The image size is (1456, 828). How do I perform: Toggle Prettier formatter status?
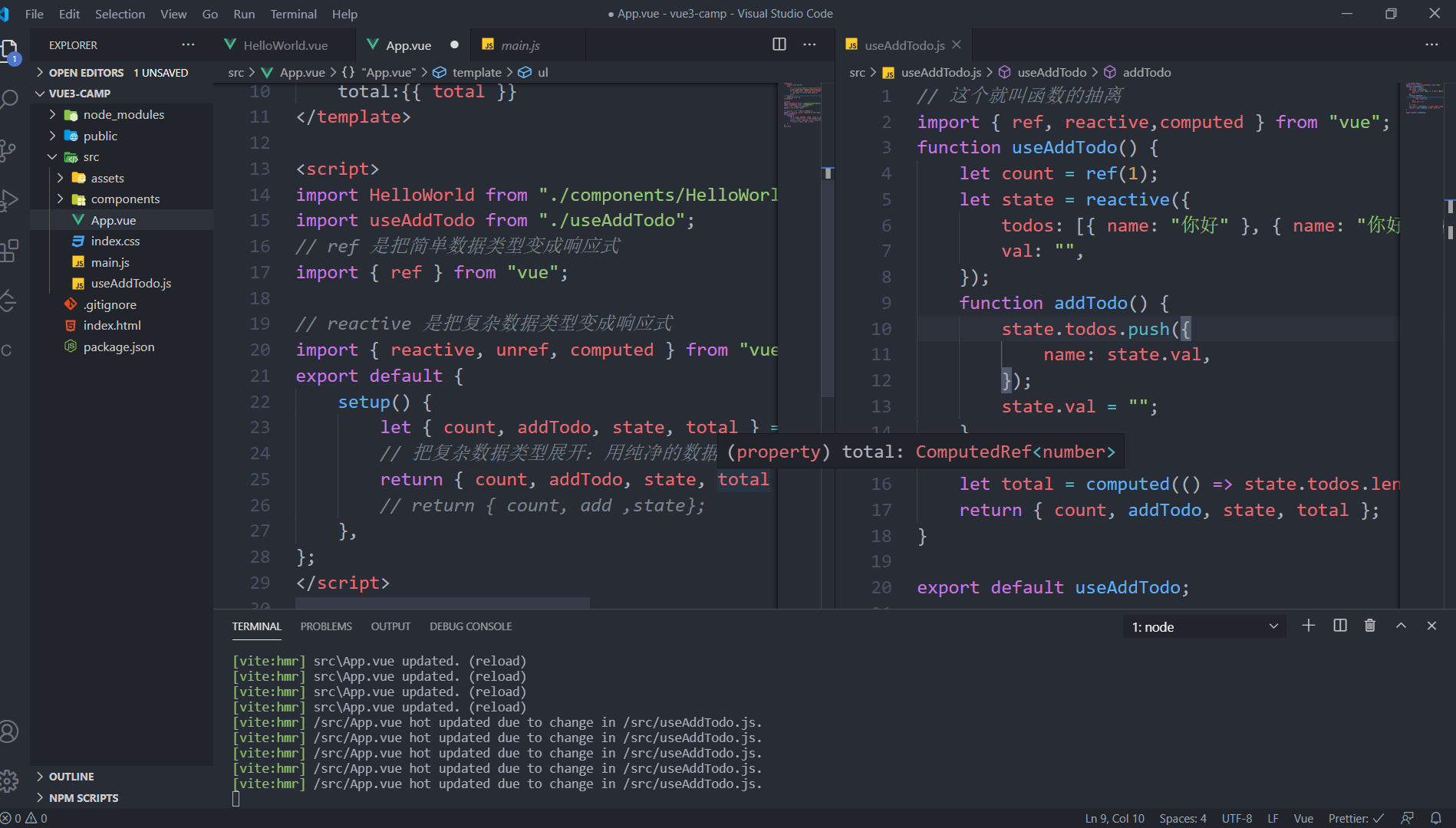click(1356, 818)
